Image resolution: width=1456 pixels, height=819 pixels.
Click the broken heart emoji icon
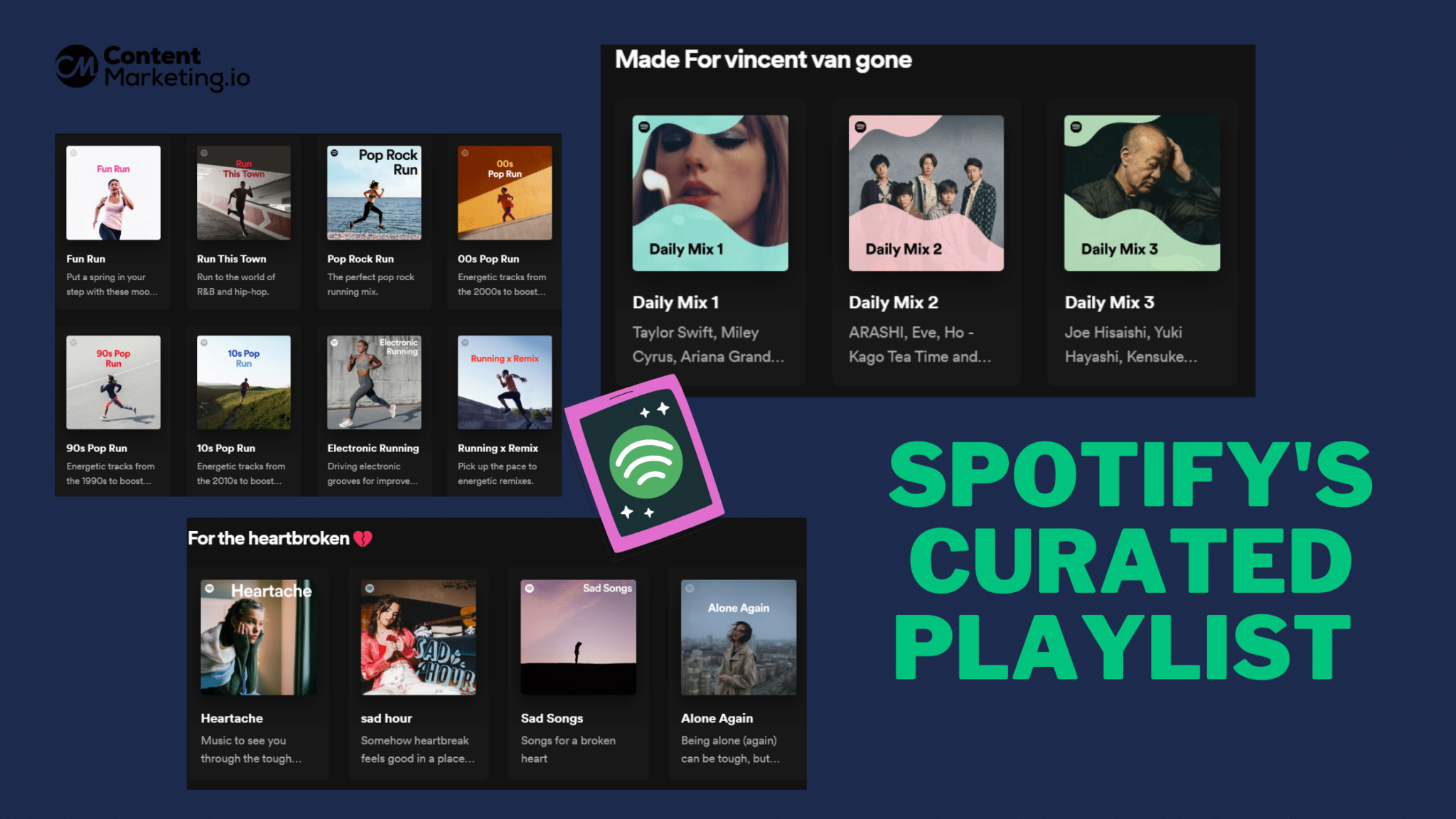(363, 539)
